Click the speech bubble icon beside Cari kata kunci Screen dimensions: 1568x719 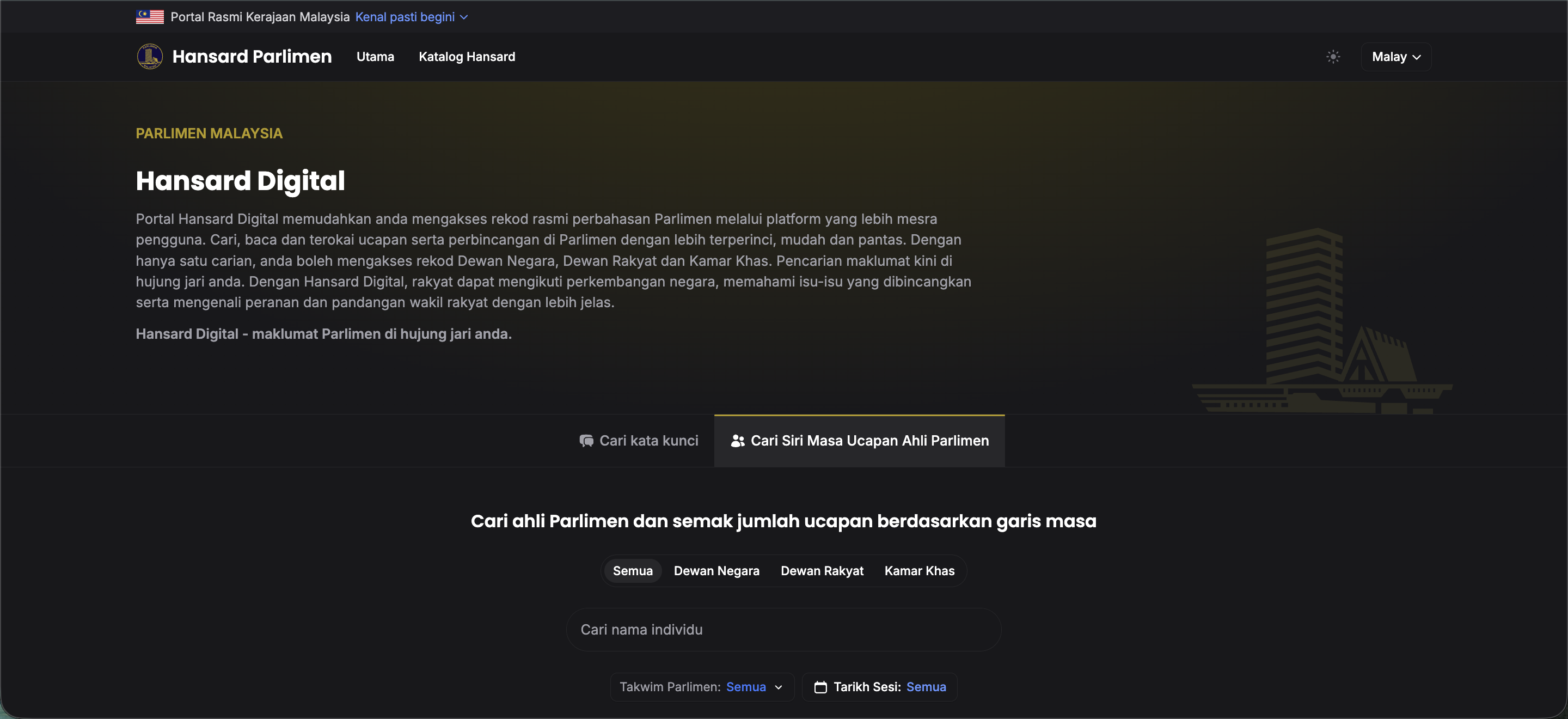(x=586, y=441)
